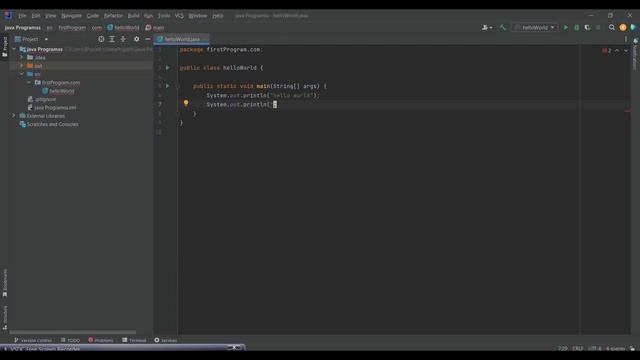Click the main method breadcrumb
This screenshot has width=640, height=360.
(155, 28)
